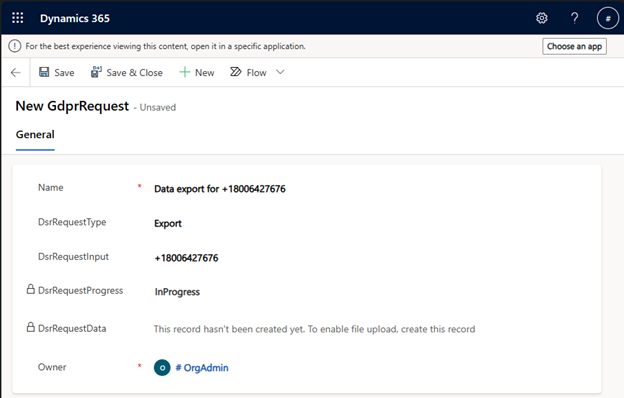624x398 pixels.
Task: Click the Save & Close icon
Action: pos(96,72)
